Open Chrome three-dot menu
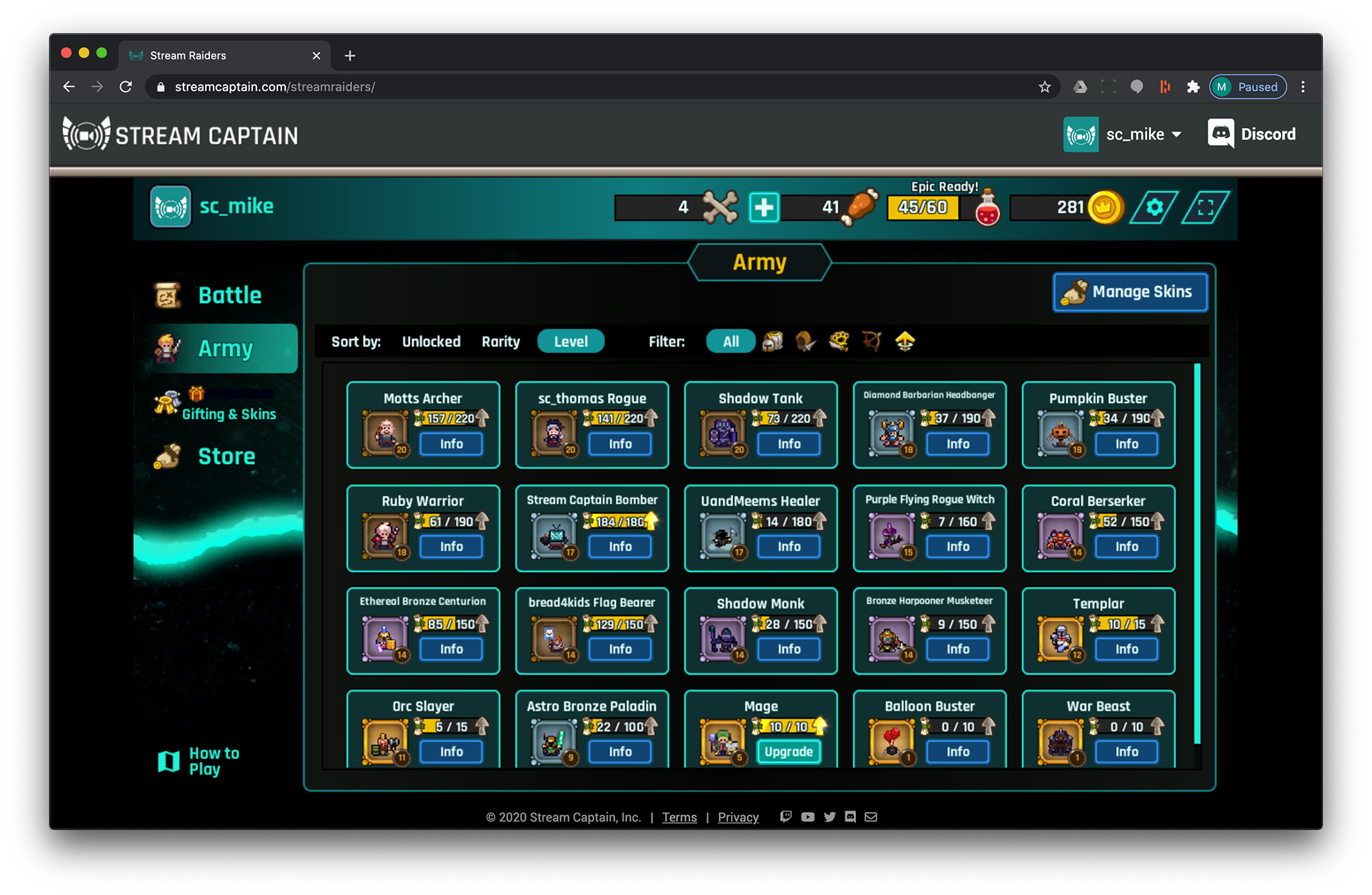Image resolution: width=1372 pixels, height=895 pixels. pos(1303,87)
